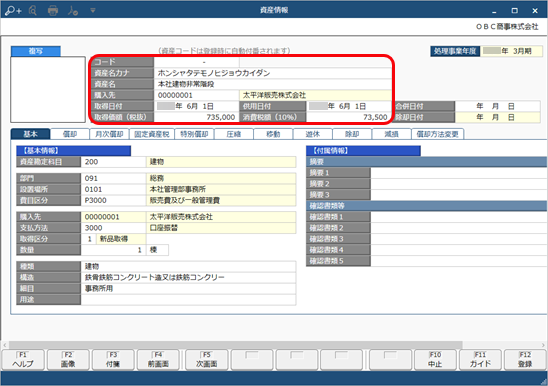
Task: Click the 支払方法 field showing 3000
Action: tap(114, 228)
